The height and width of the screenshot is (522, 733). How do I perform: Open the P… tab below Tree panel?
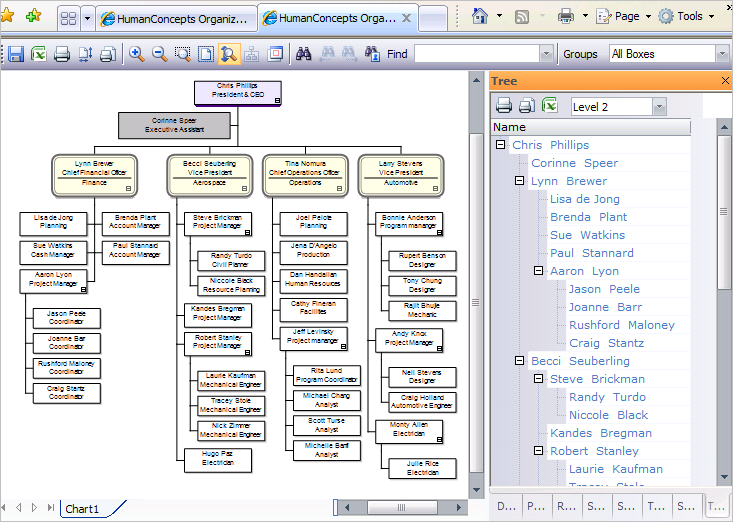pyautogui.click(x=536, y=506)
